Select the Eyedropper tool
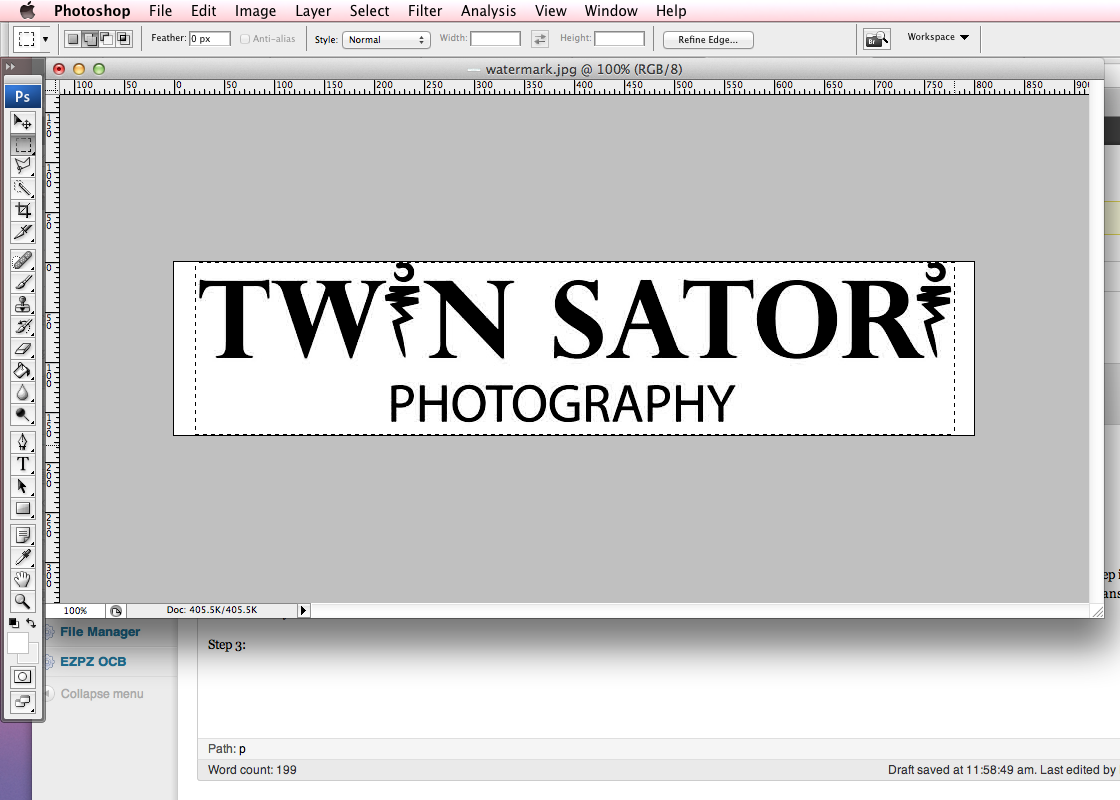 pyautogui.click(x=23, y=557)
